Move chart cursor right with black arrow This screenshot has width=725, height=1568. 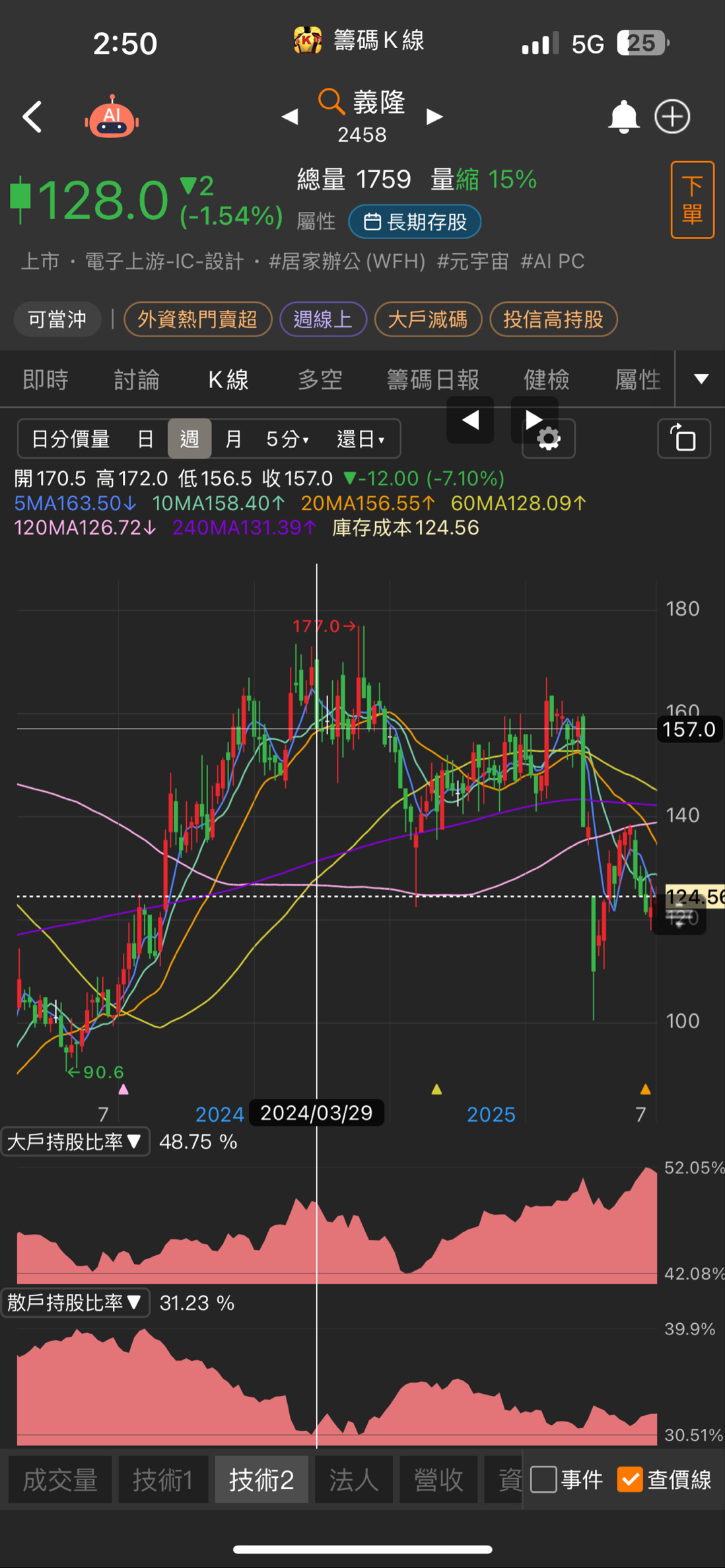(534, 418)
